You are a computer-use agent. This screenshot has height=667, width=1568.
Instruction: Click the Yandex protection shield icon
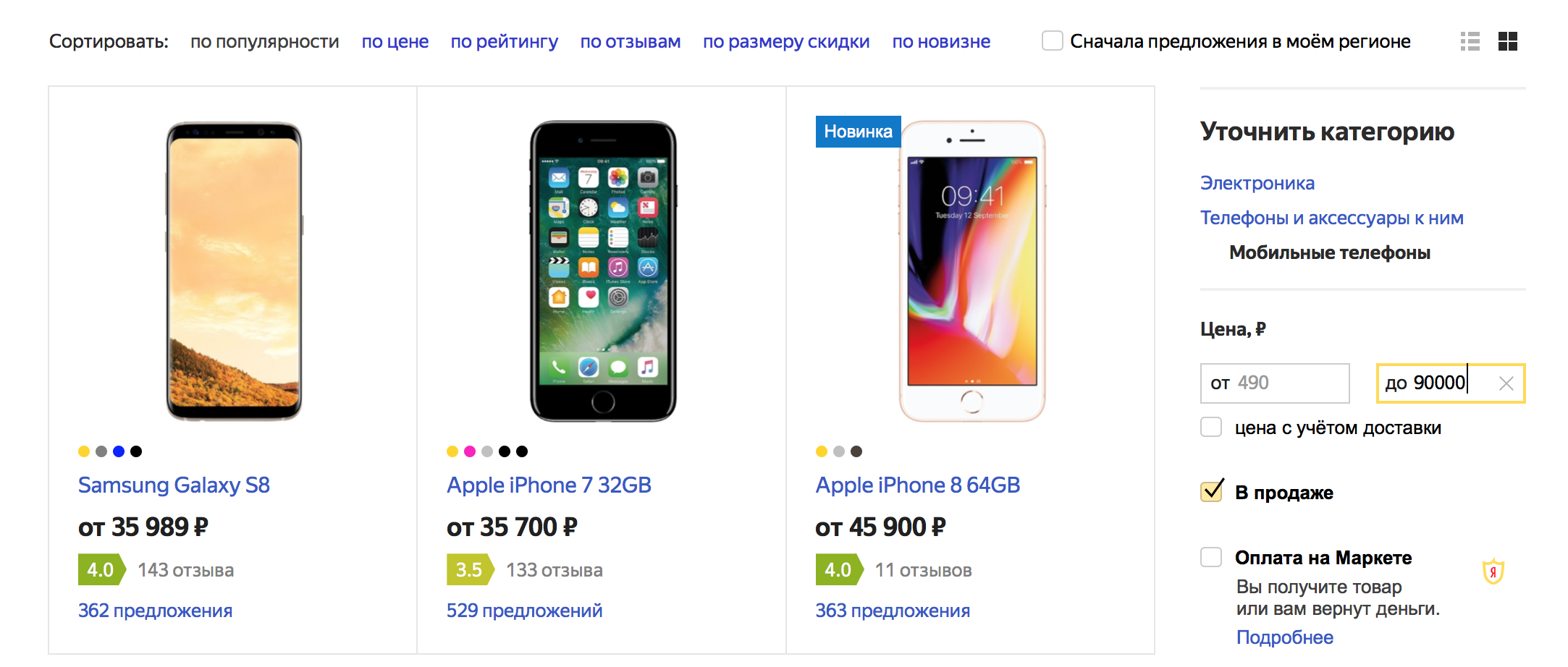coord(1495,572)
